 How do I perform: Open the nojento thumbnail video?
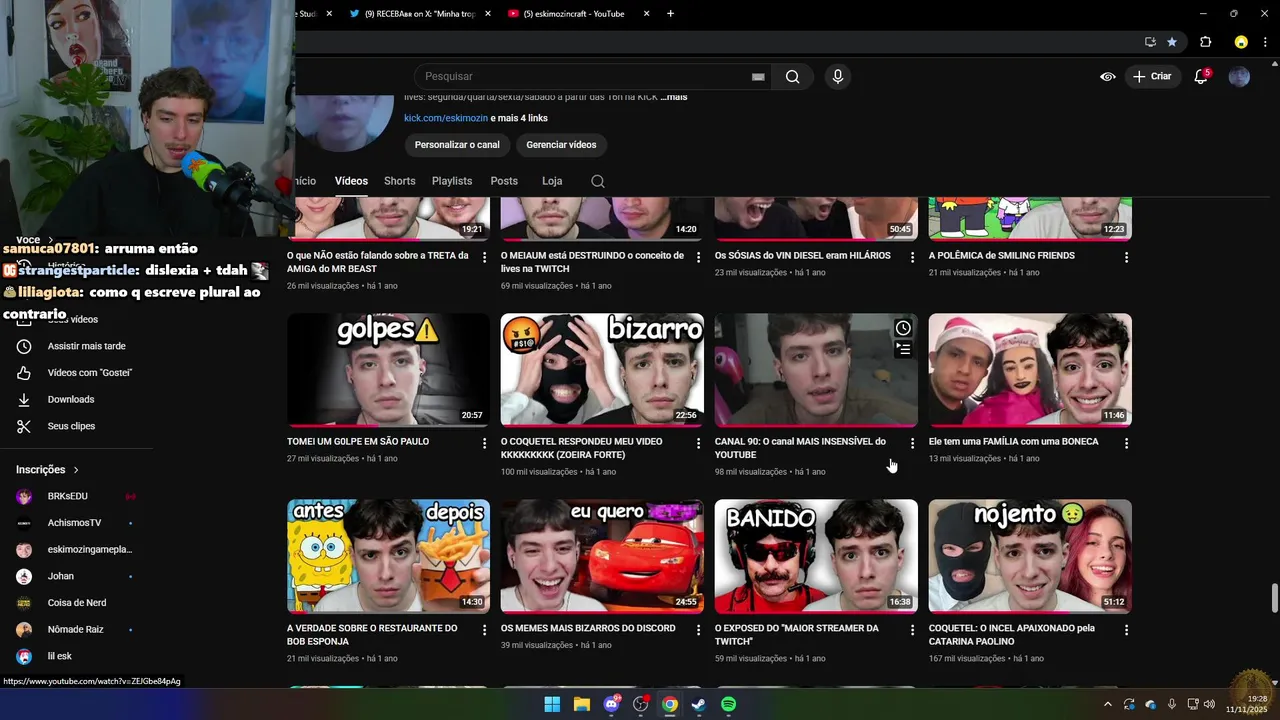1030,556
